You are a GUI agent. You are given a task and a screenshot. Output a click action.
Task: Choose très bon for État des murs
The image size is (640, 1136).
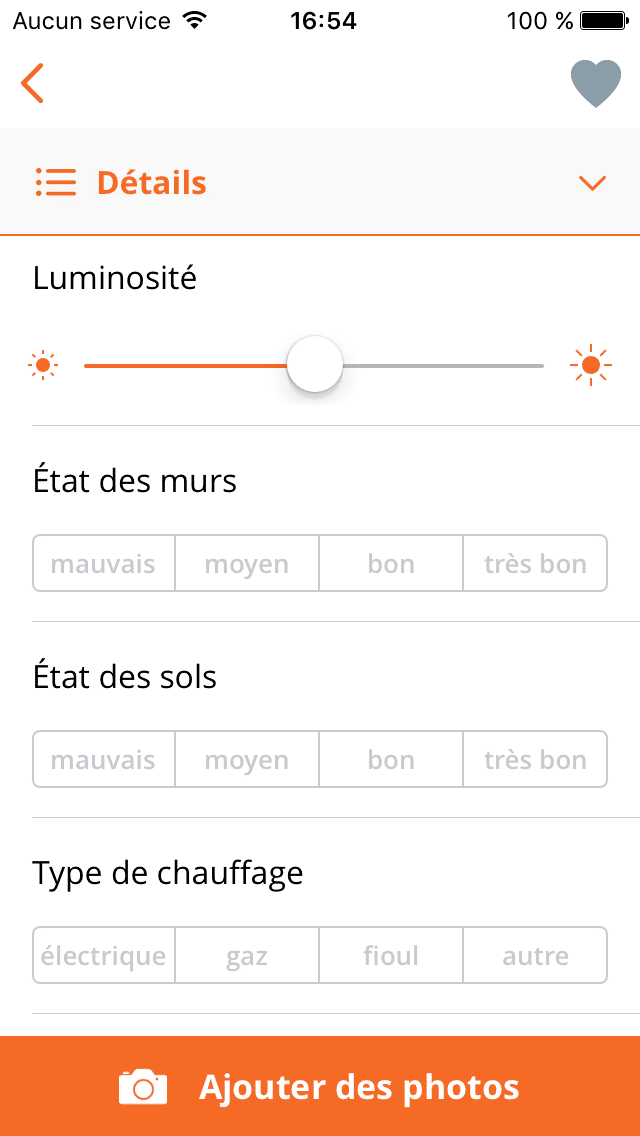535,564
